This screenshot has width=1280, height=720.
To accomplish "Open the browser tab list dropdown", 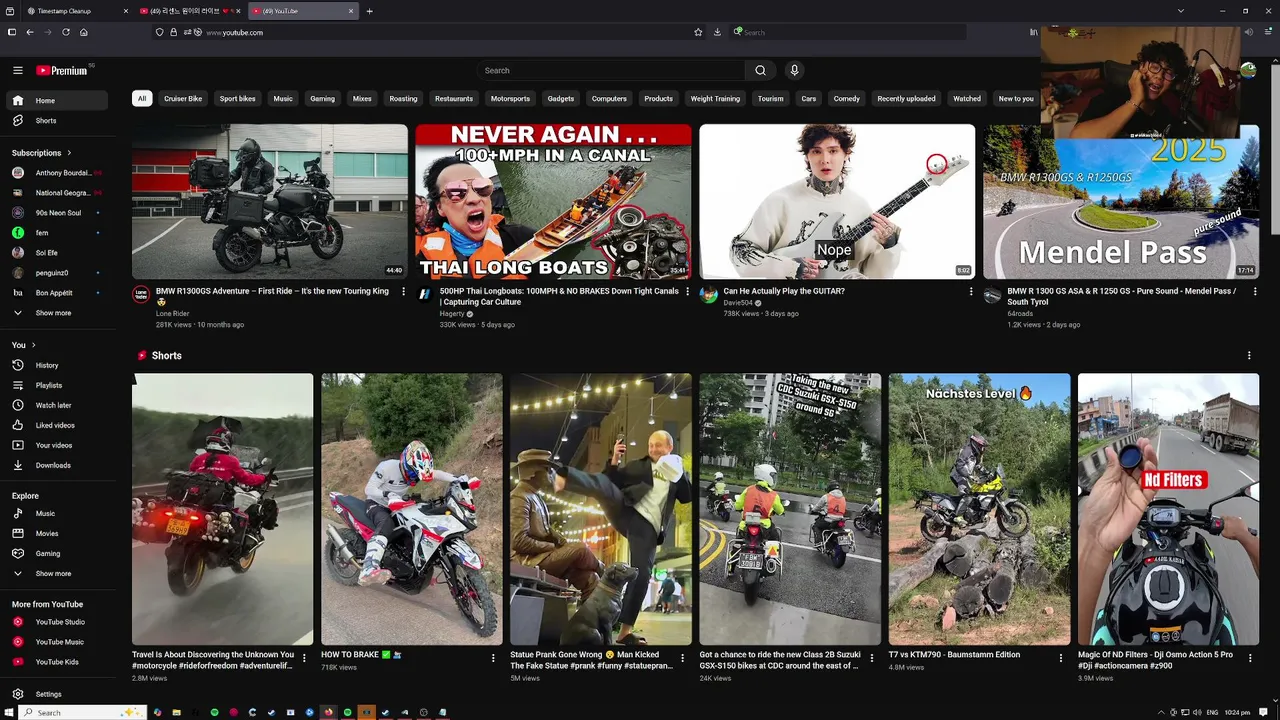I will coord(1180,11).
